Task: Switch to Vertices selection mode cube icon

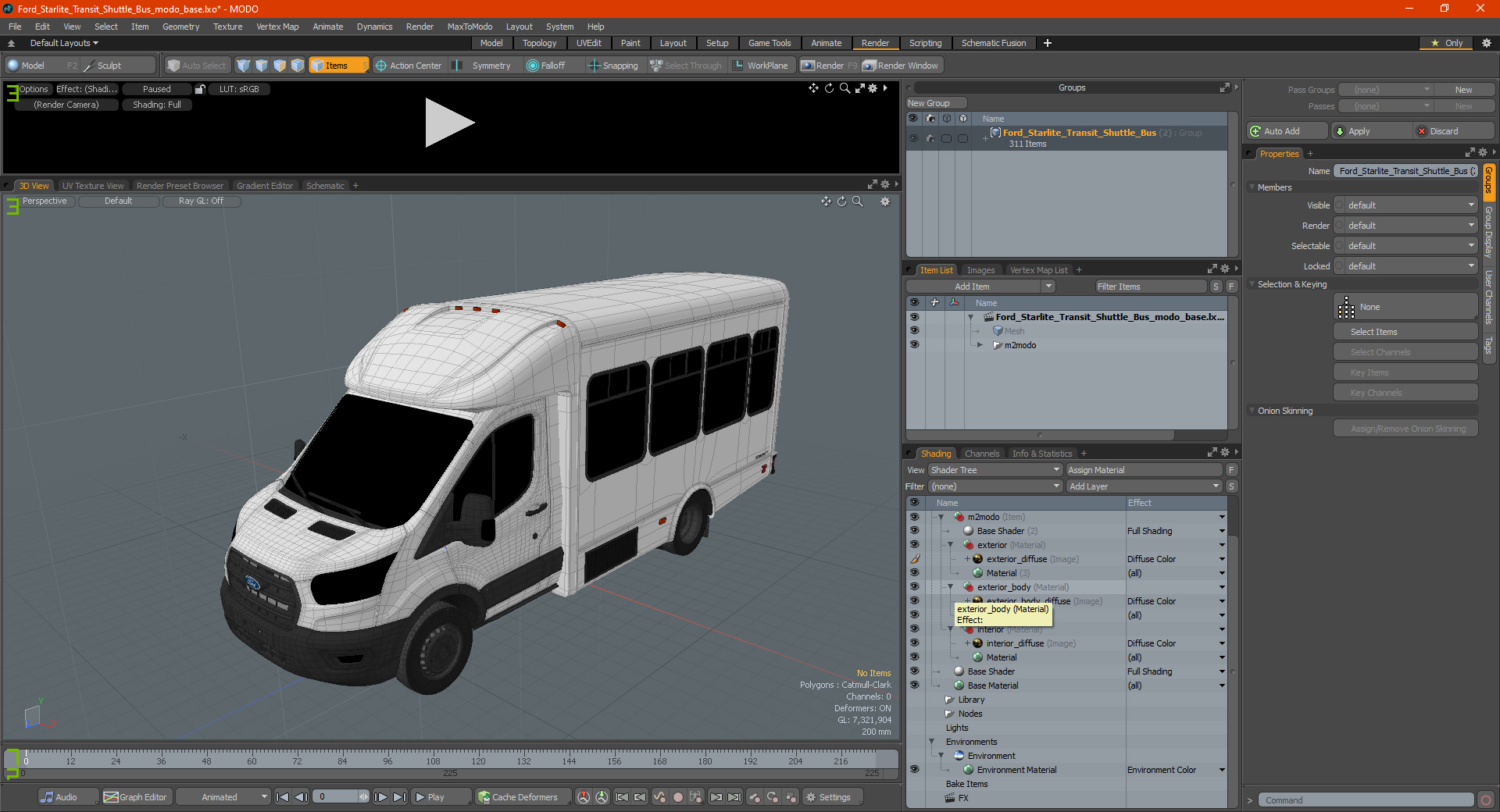Action: (x=244, y=66)
